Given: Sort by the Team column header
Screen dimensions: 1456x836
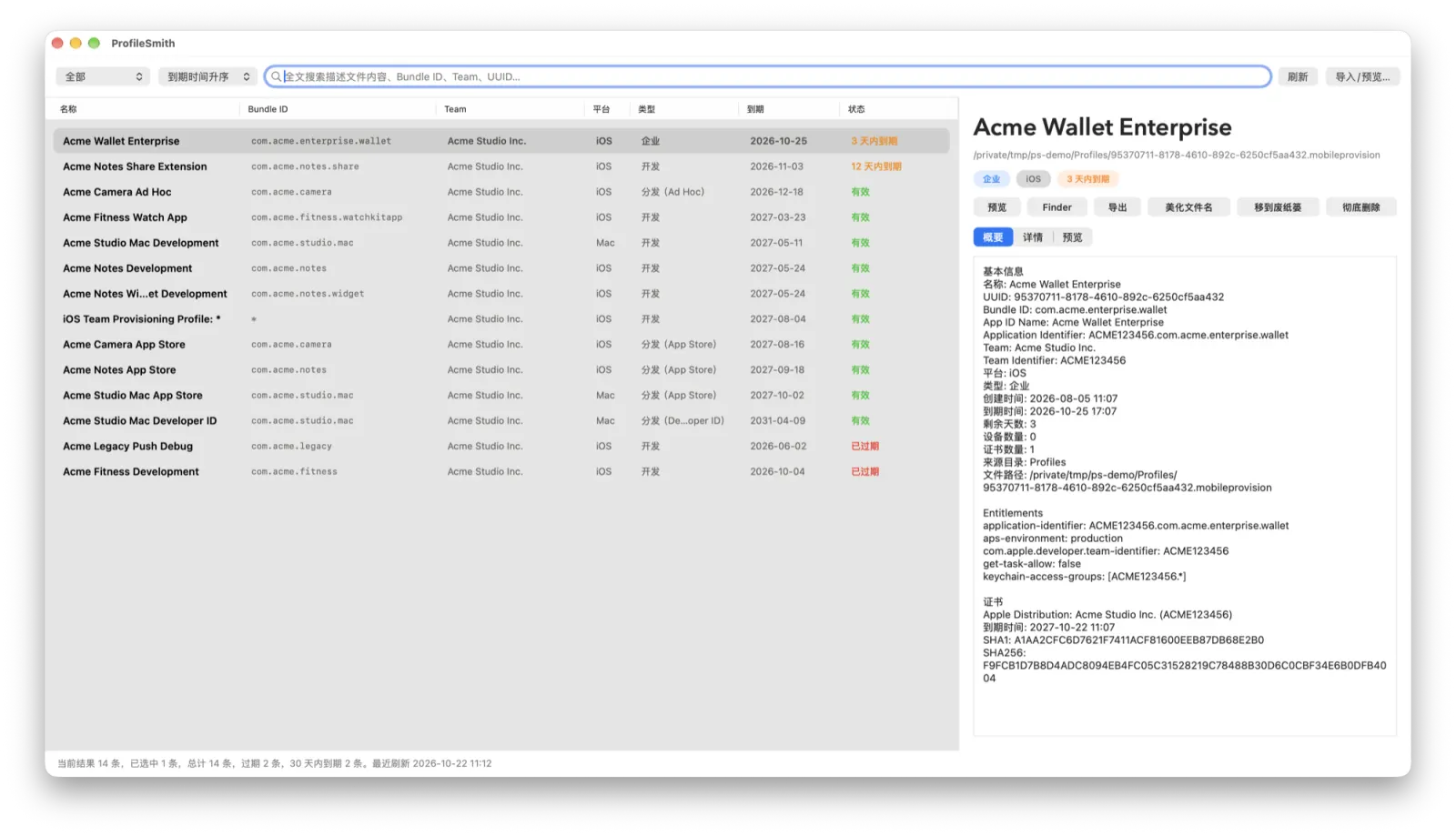Looking at the screenshot, I should pos(510,109).
